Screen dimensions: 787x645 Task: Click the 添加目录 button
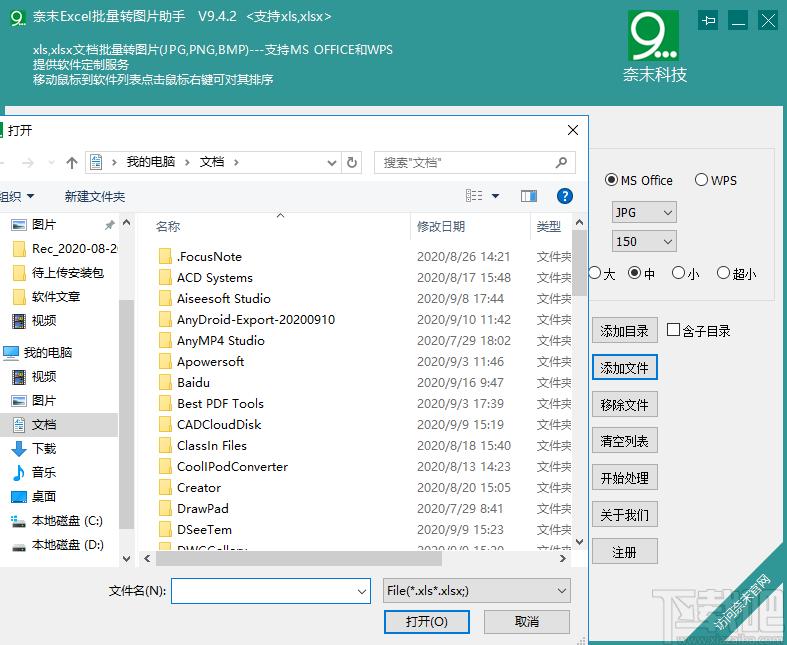[624, 331]
